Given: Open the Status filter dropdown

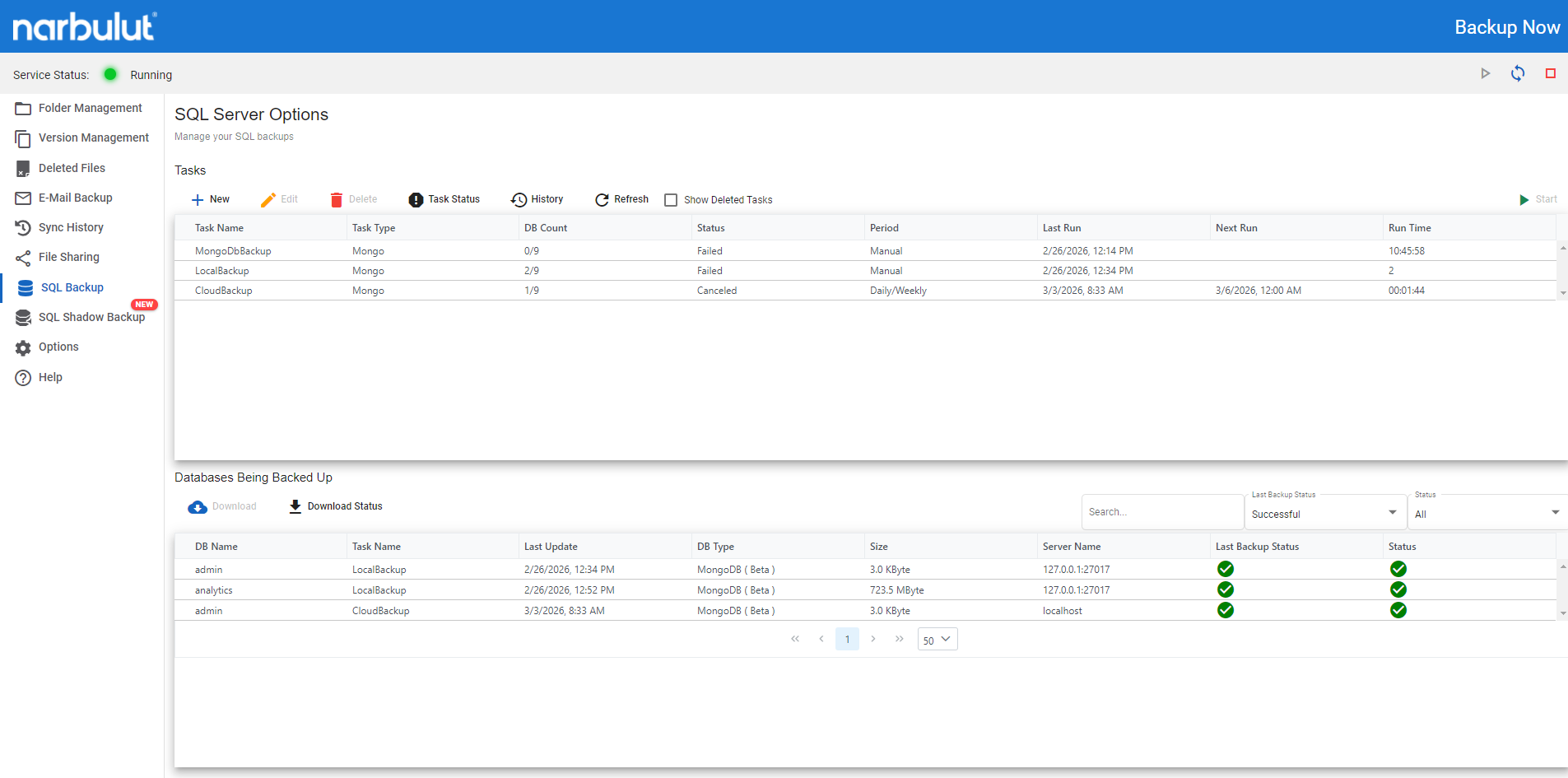Looking at the screenshot, I should click(1555, 513).
